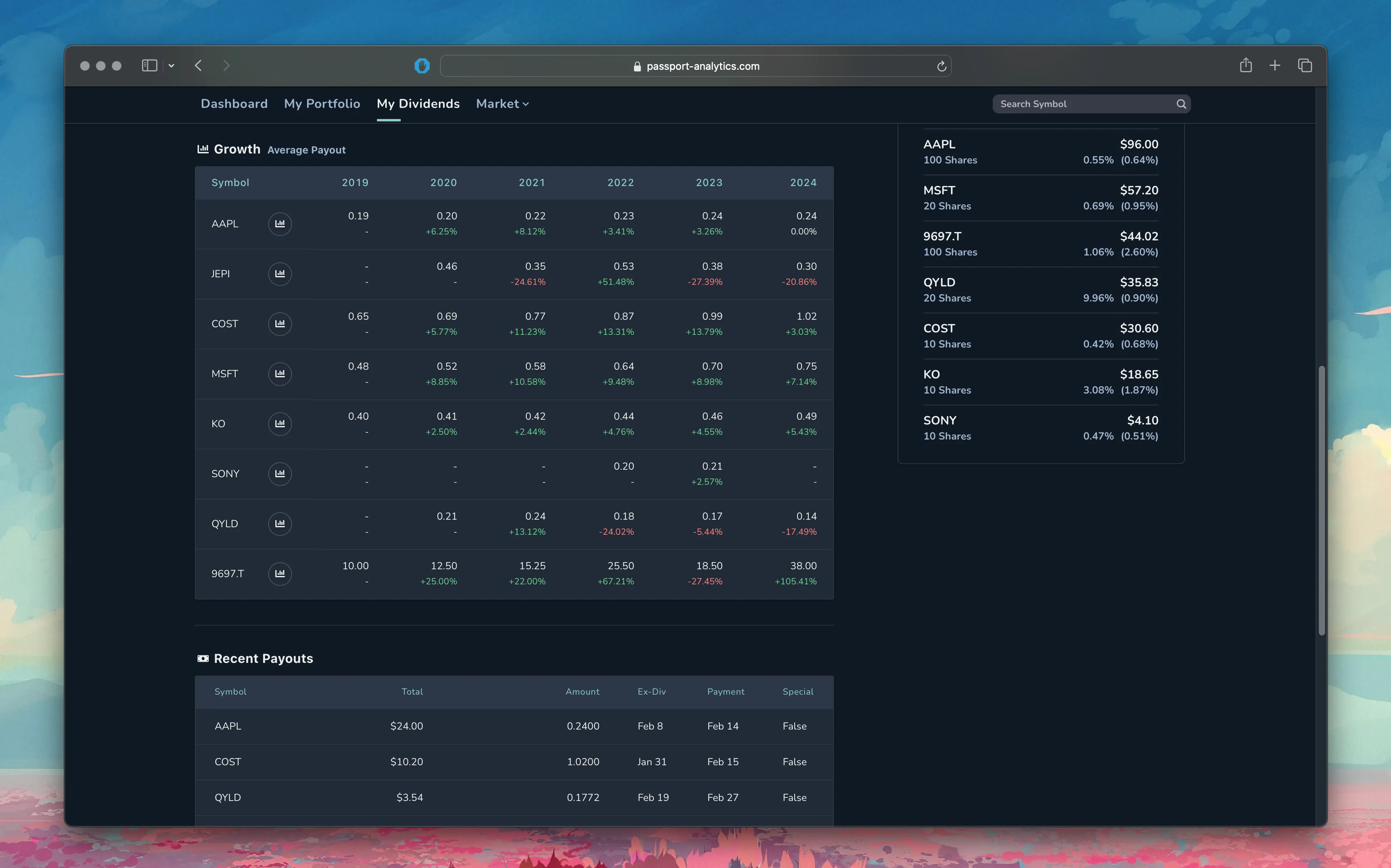Click the blue shield privacy extension icon
The height and width of the screenshot is (868, 1391).
click(x=422, y=66)
